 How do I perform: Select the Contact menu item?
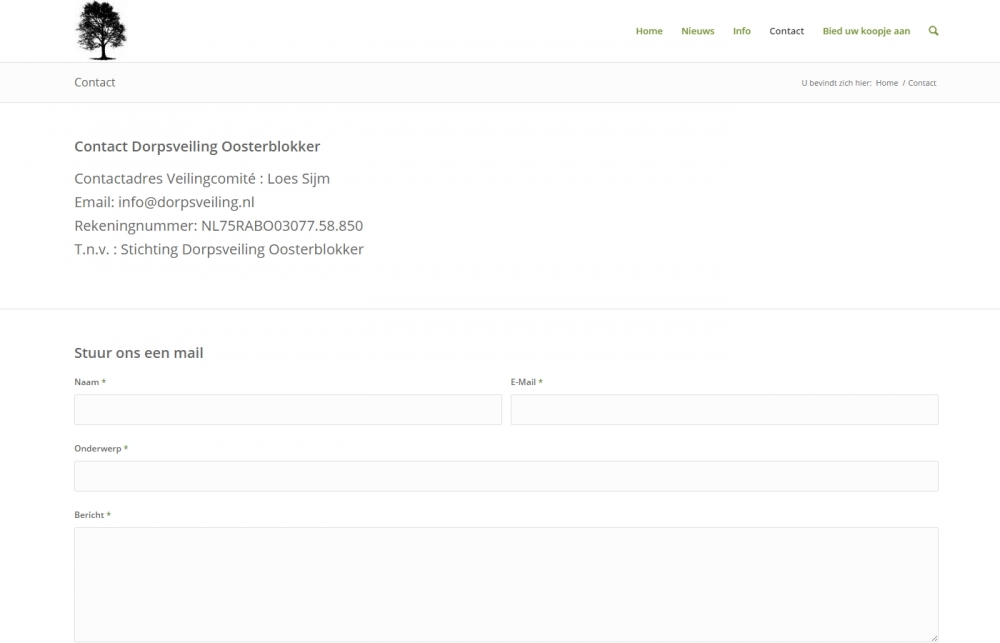[786, 31]
